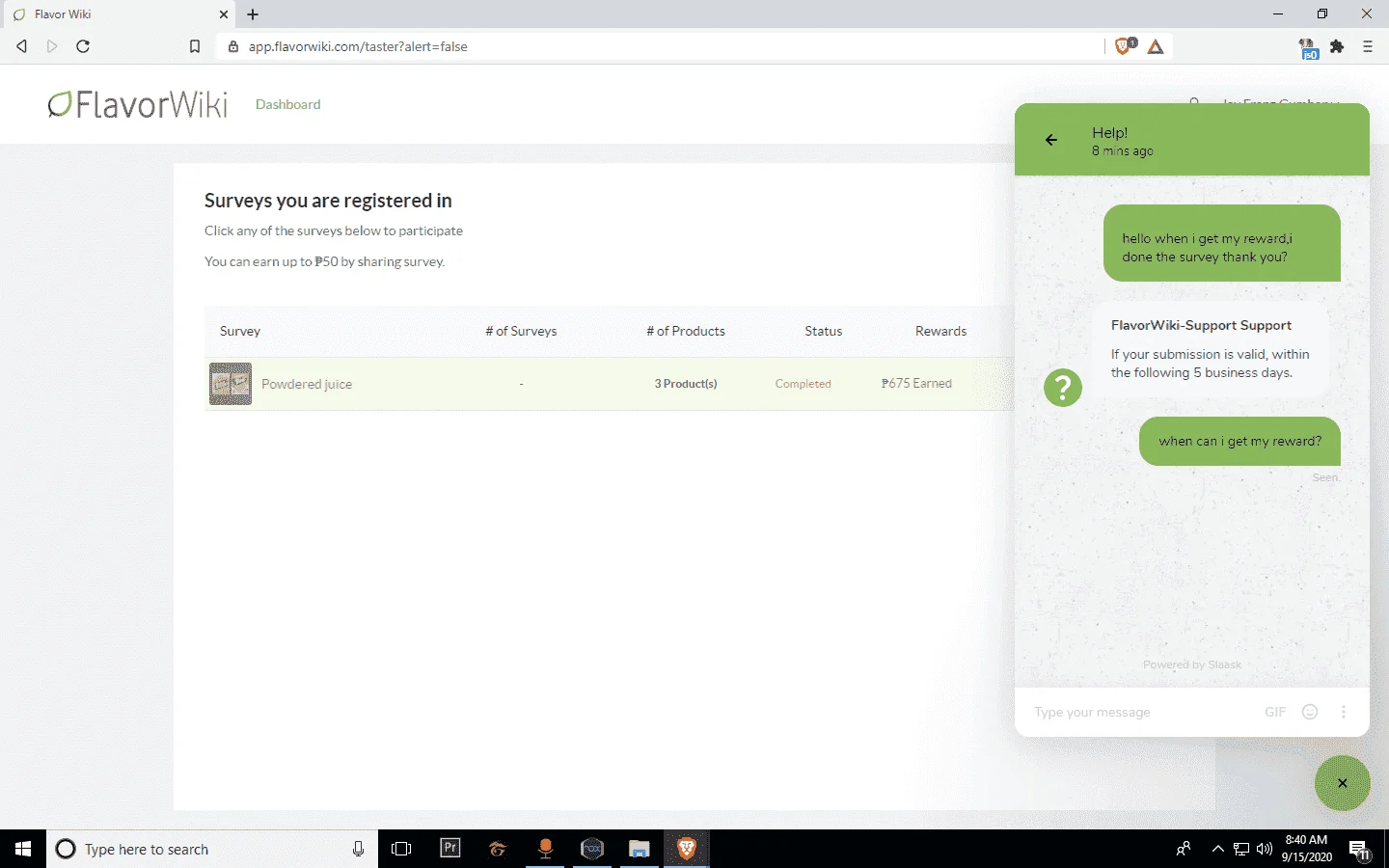This screenshot has width=1389, height=868.
Task: Click the ₱675 Earned reward text
Action: (916, 384)
